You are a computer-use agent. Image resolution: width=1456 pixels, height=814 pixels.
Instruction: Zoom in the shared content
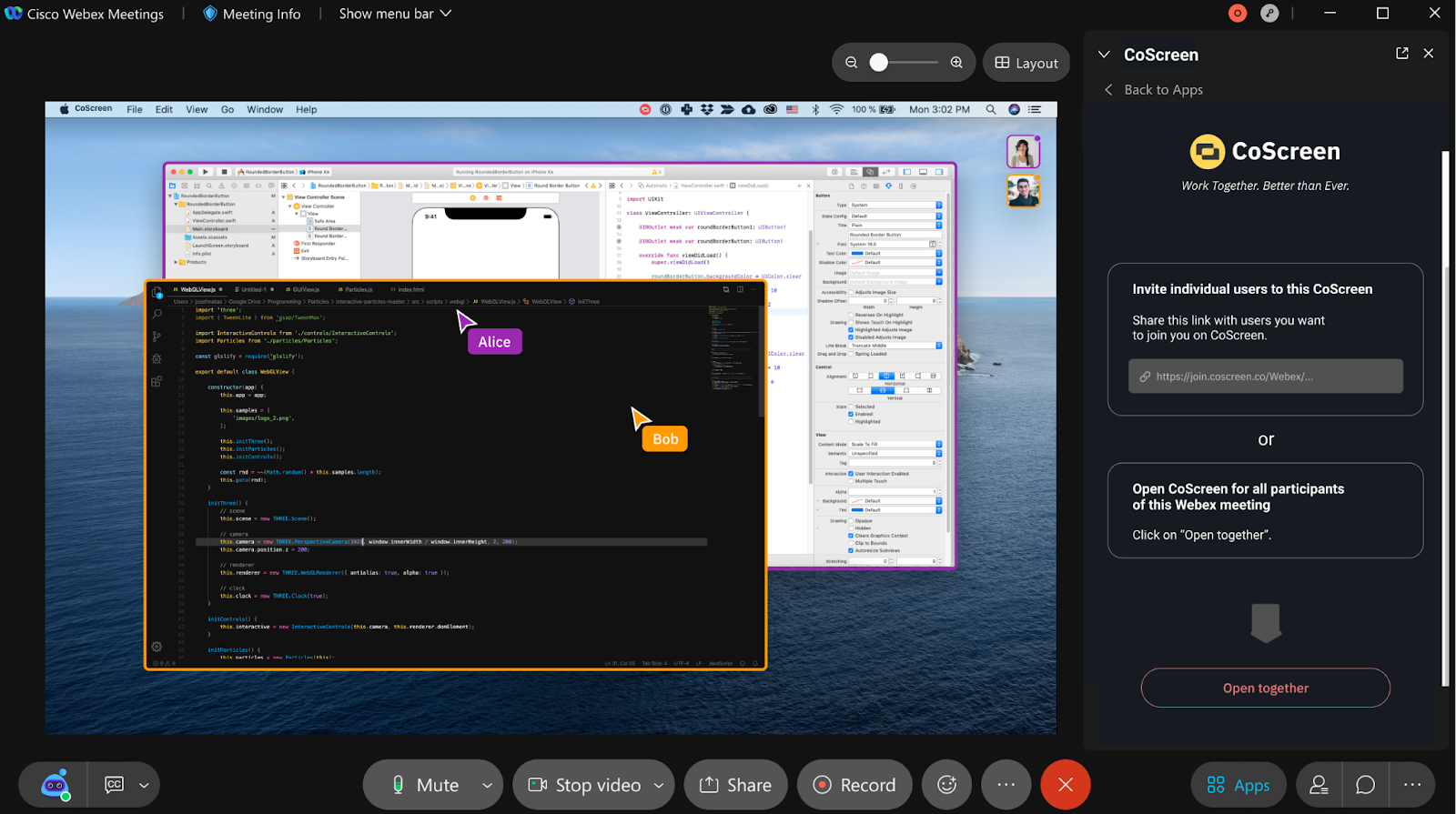pyautogui.click(x=956, y=63)
